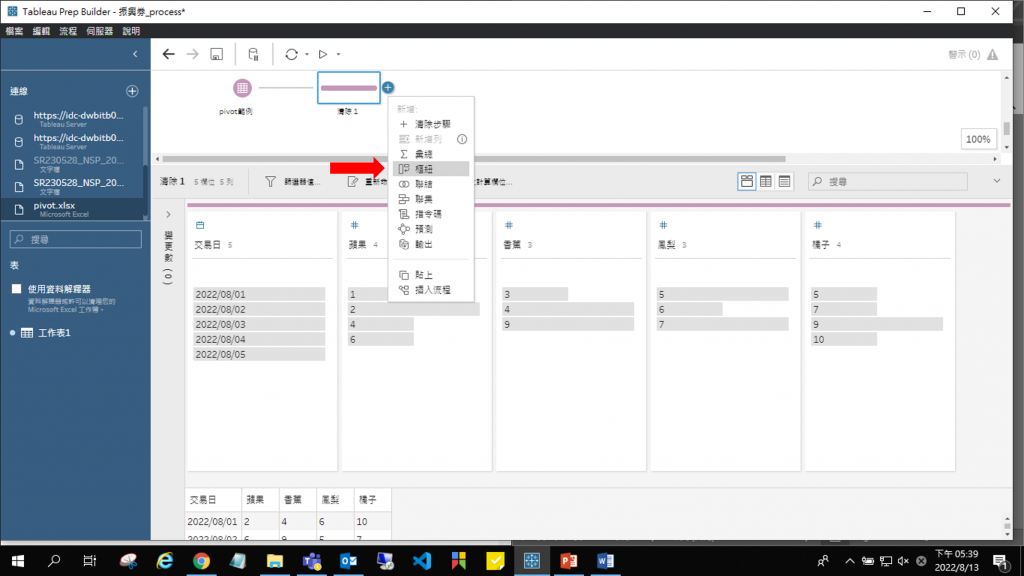Select the pivot範例 input step node
Screen dimensions: 1024x576
(x=242, y=88)
